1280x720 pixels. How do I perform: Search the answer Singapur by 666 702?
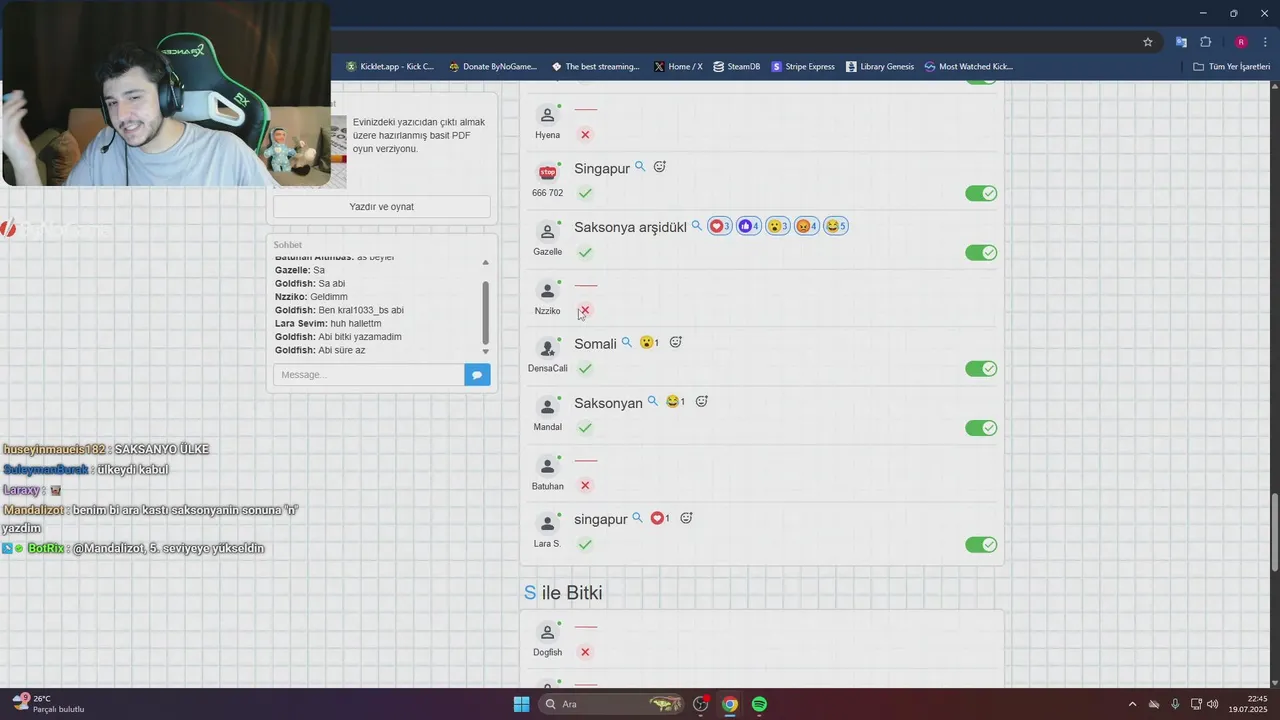pyautogui.click(x=640, y=167)
